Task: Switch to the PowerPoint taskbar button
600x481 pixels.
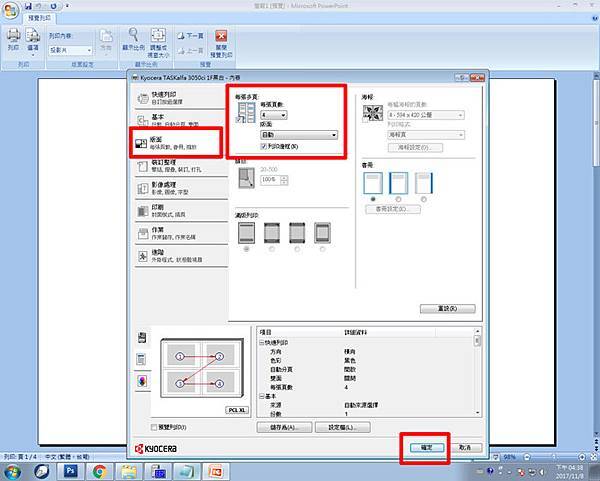Action: [x=216, y=471]
